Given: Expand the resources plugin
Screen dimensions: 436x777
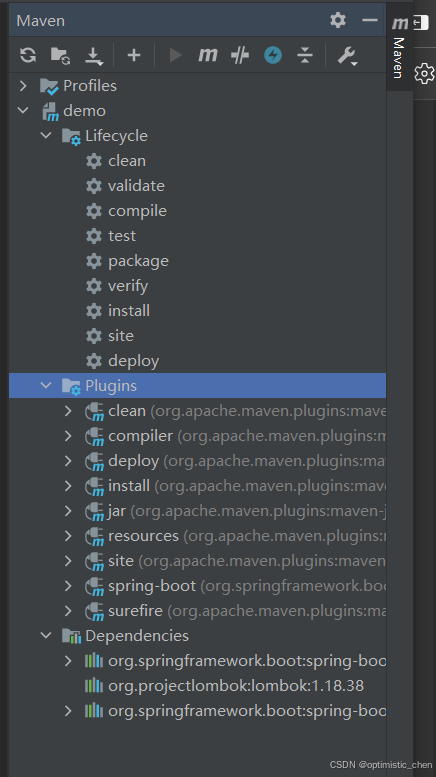Looking at the screenshot, I should 68,536.
